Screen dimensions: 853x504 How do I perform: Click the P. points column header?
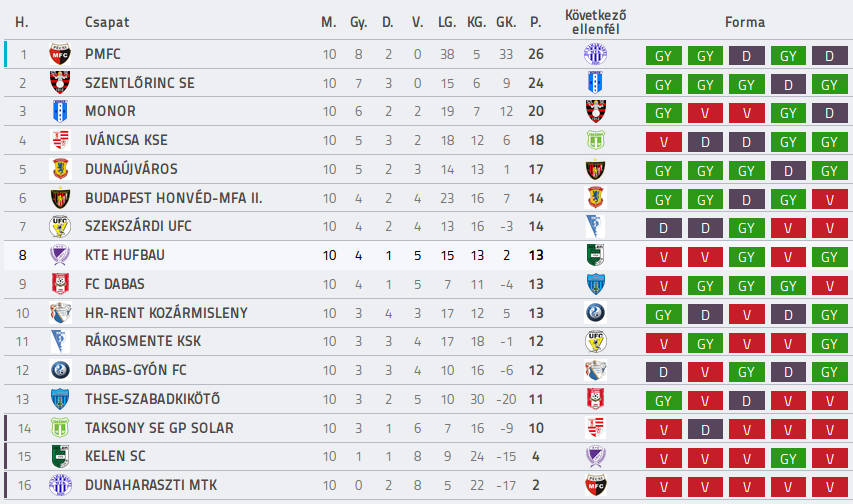535,22
